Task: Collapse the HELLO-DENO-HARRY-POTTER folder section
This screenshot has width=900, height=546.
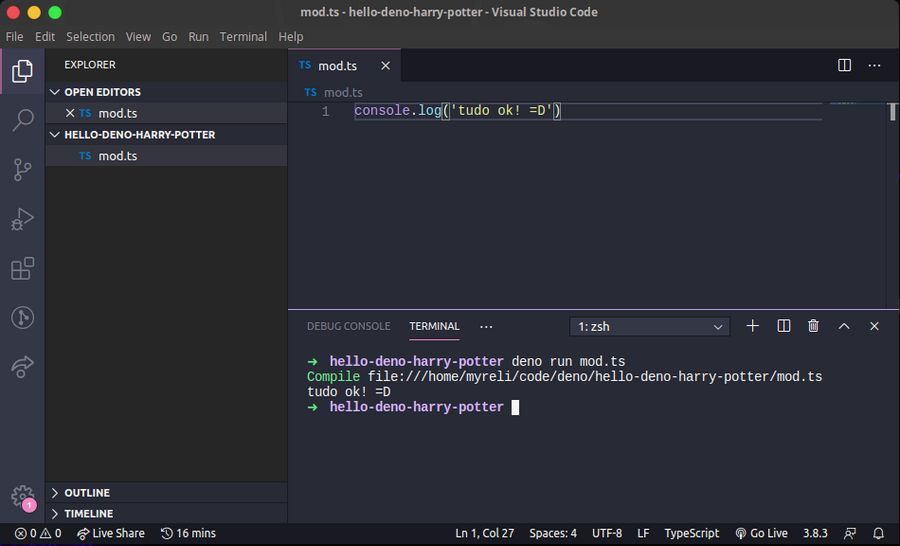Action: 139,135
